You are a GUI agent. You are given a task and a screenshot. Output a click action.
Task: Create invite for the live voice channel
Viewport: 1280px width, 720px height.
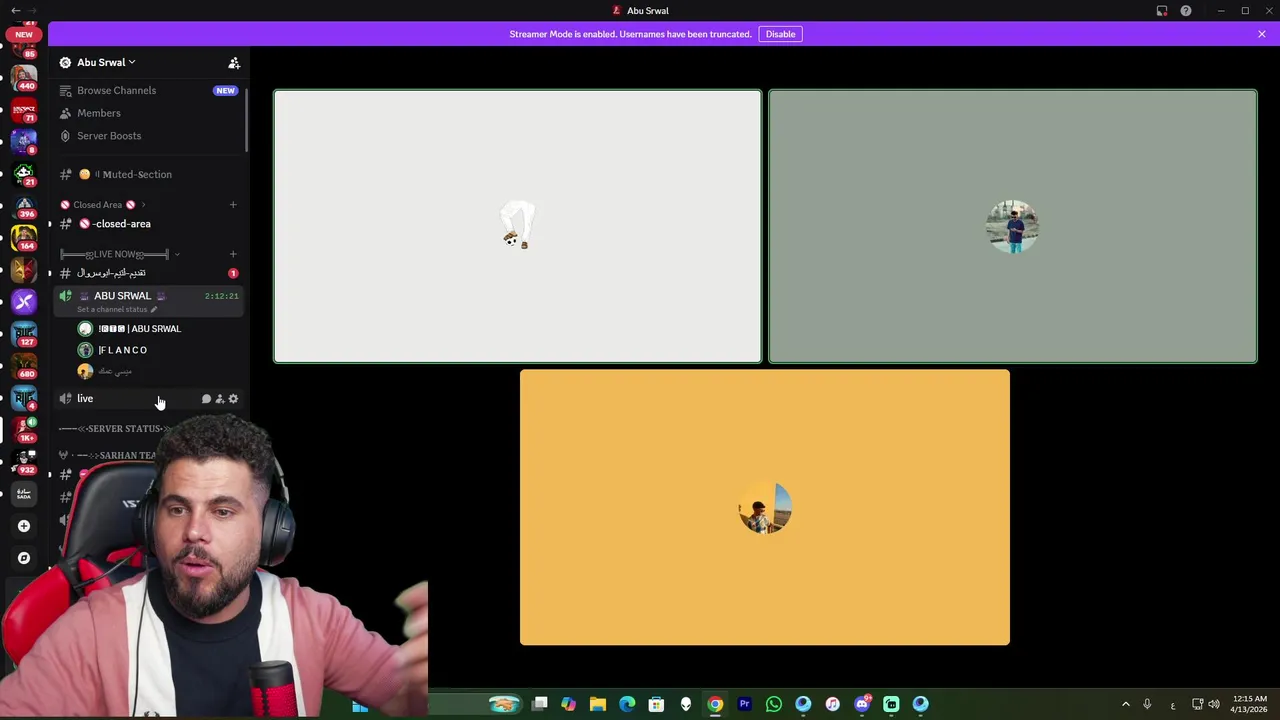pyautogui.click(x=220, y=399)
